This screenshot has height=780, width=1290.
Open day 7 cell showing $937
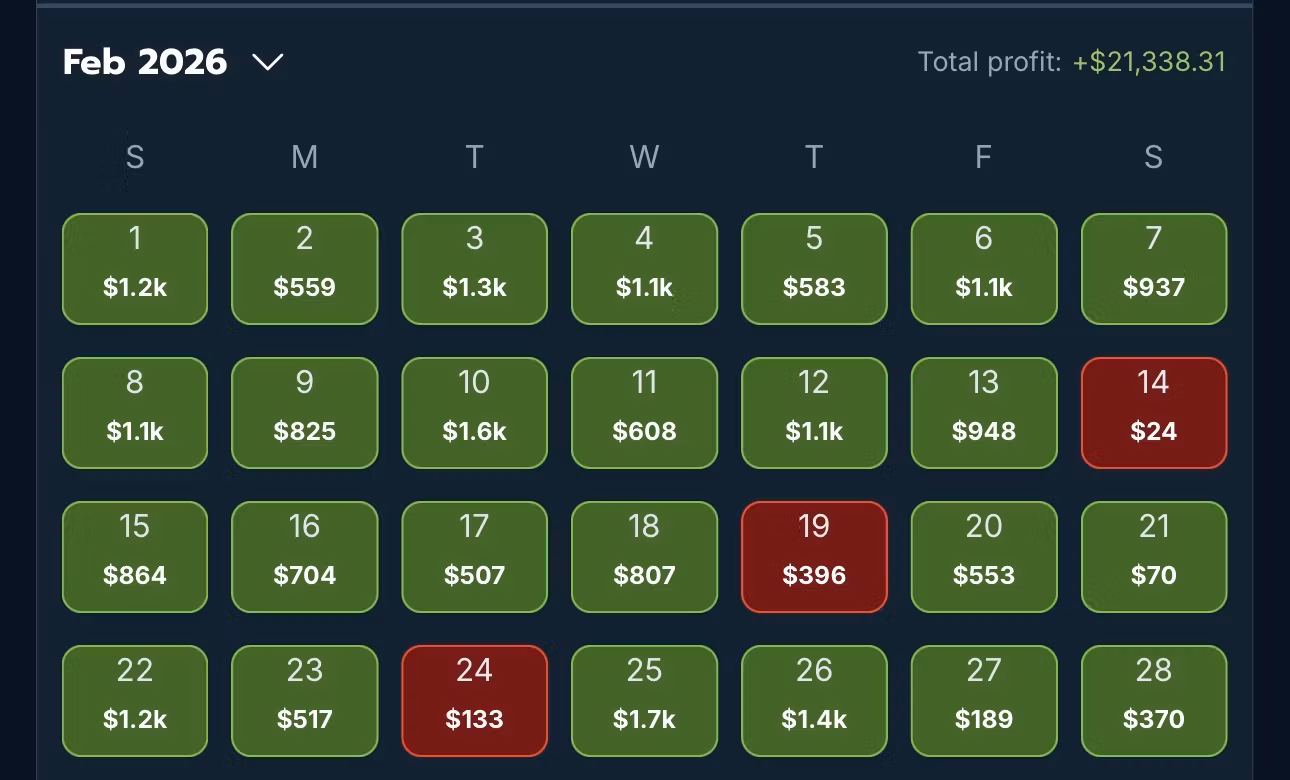(1154, 269)
